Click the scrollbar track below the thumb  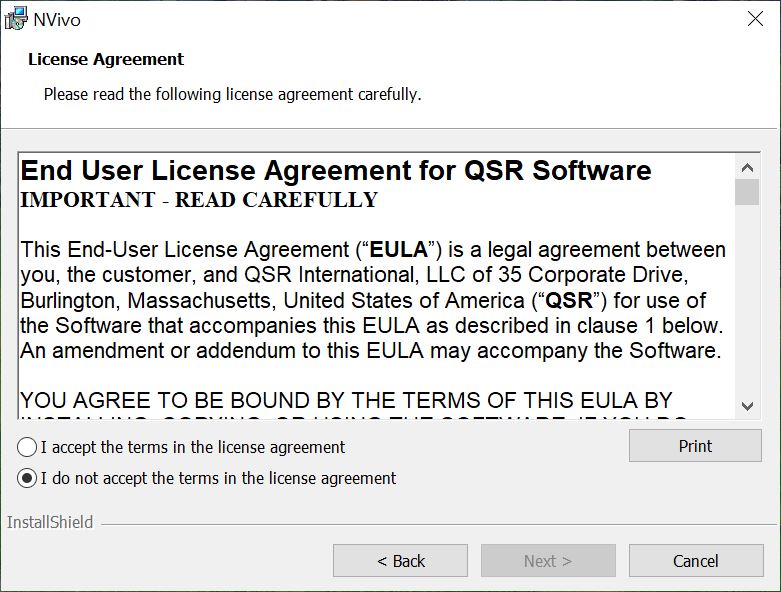747,299
